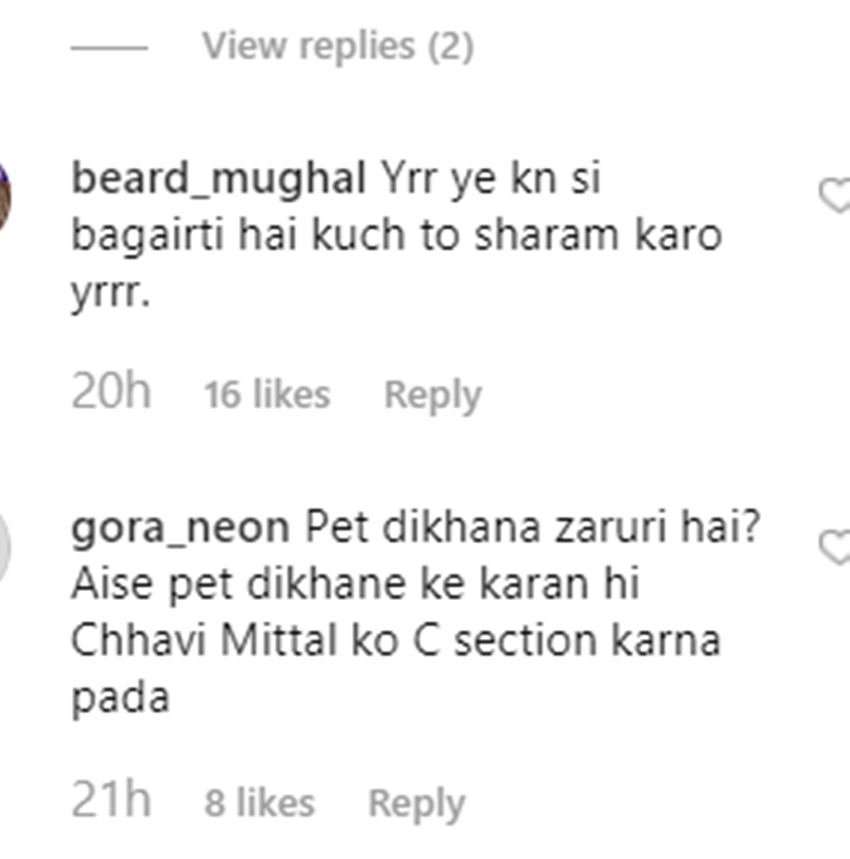Like the beard_mughal comment with heart icon
850x859 pixels.
pos(834,196)
